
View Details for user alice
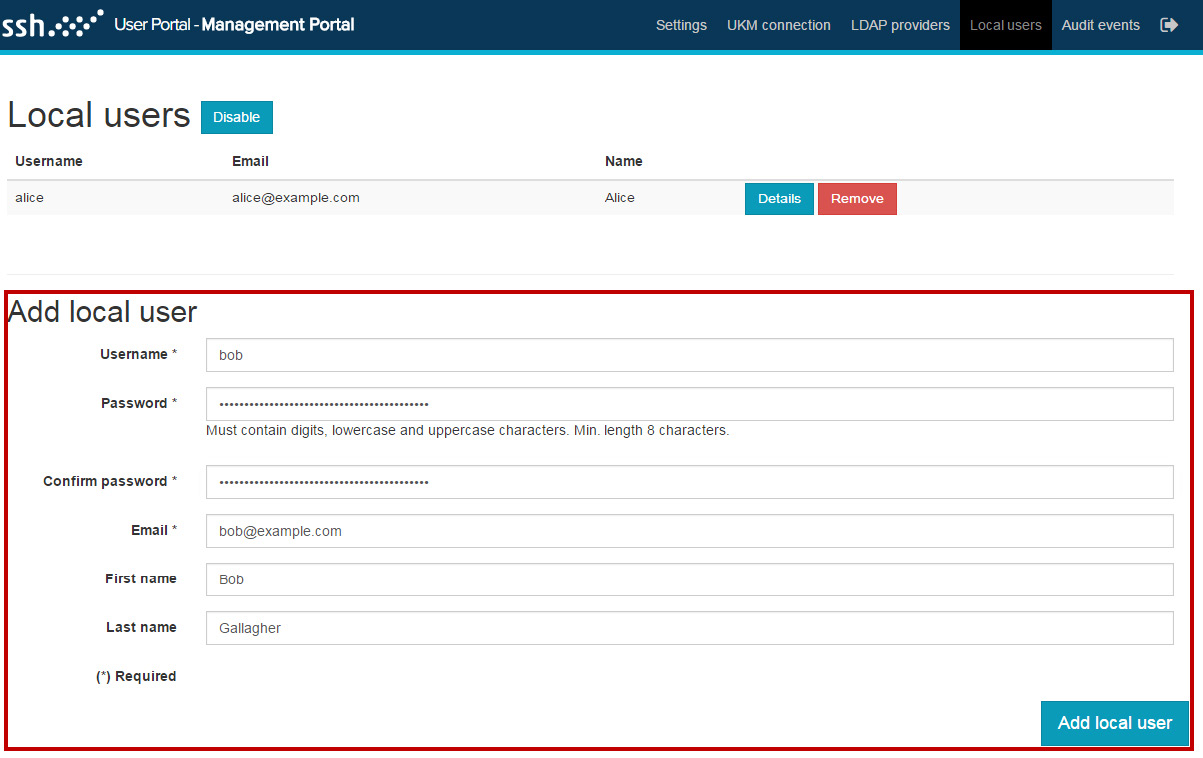pos(779,198)
